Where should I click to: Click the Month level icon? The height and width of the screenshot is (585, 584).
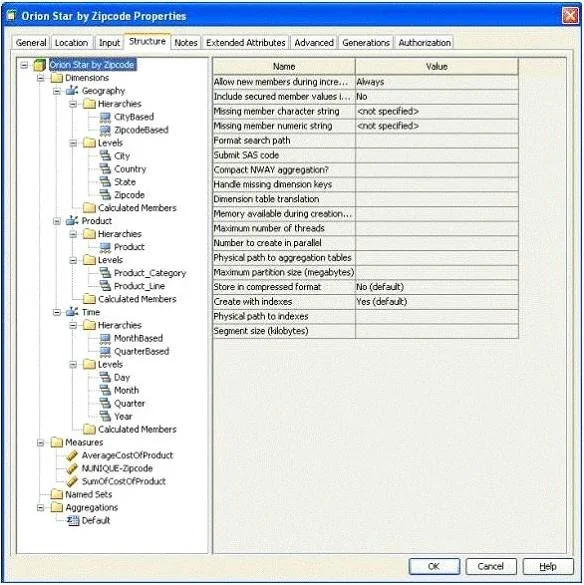(105, 390)
